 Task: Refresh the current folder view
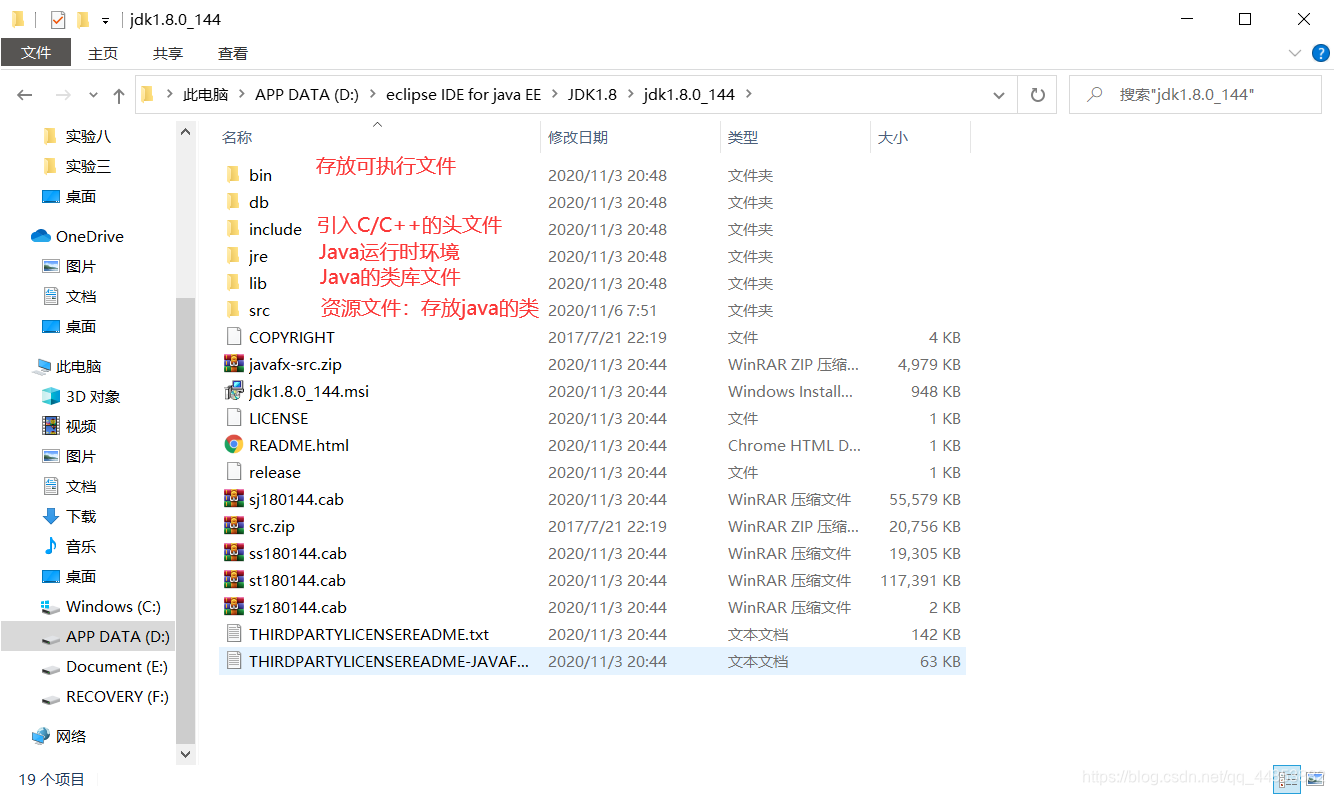coord(1037,95)
